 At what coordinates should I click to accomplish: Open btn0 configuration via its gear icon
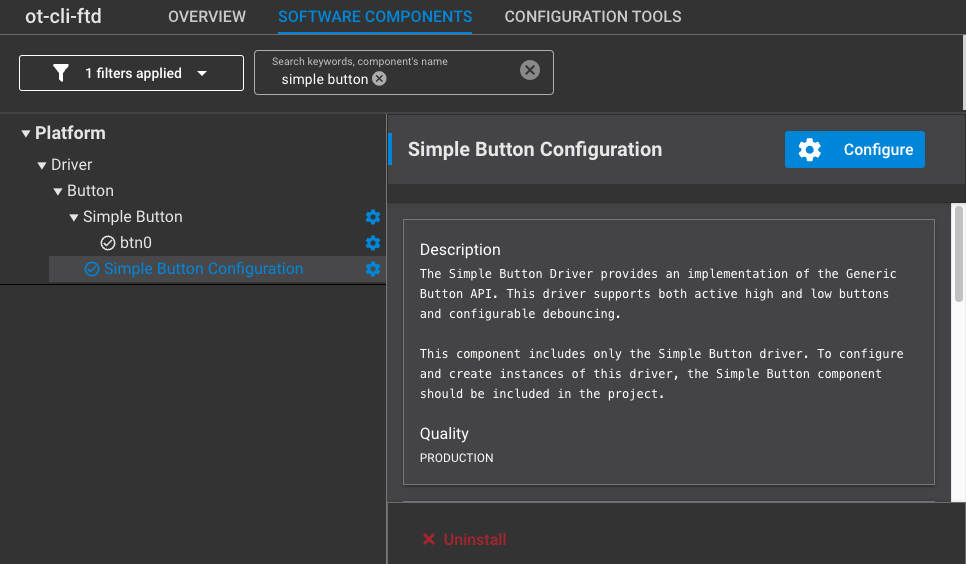[x=372, y=243]
